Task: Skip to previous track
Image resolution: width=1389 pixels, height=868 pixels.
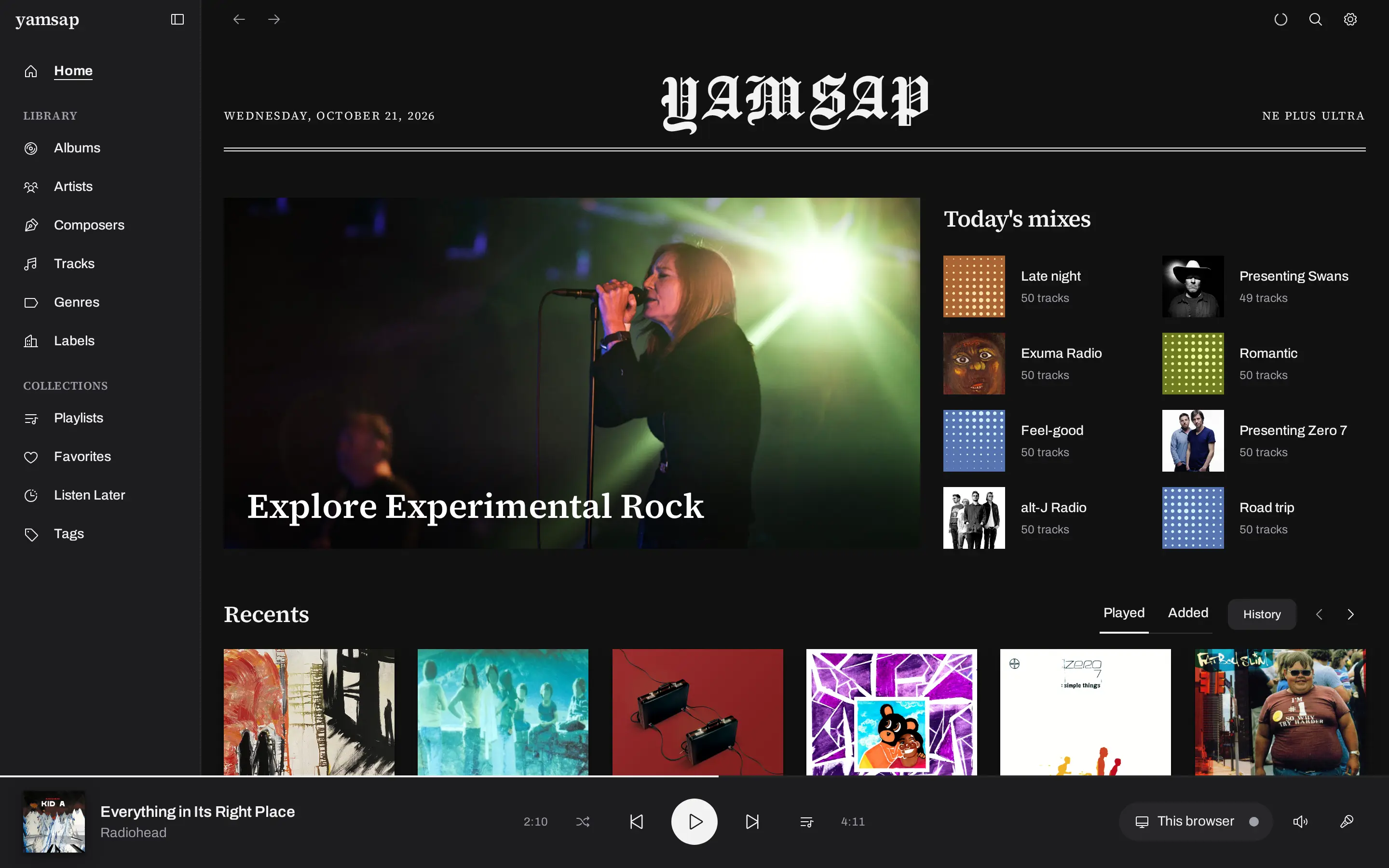Action: coord(636,822)
